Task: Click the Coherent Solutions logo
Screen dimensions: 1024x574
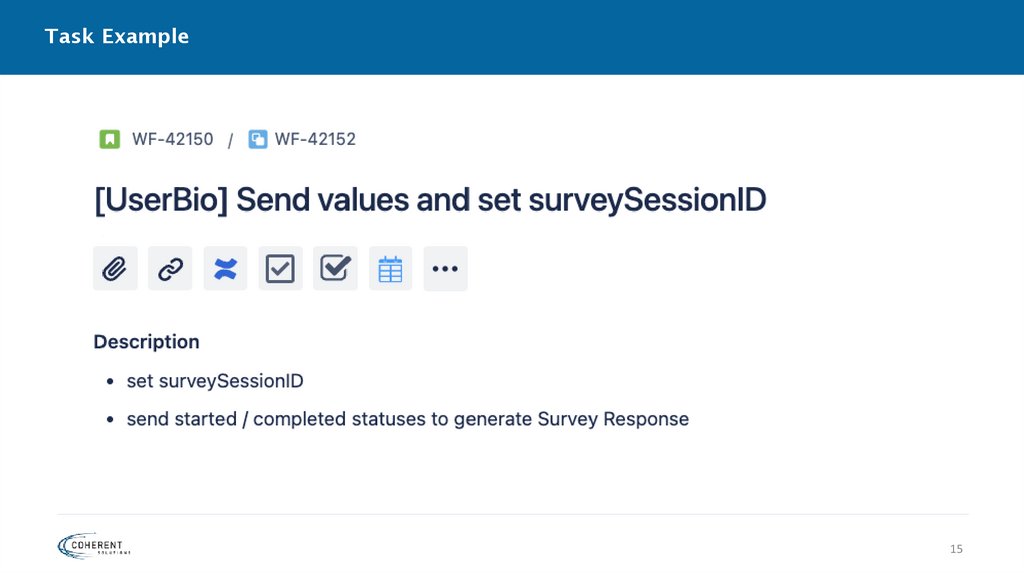Action: 94,545
